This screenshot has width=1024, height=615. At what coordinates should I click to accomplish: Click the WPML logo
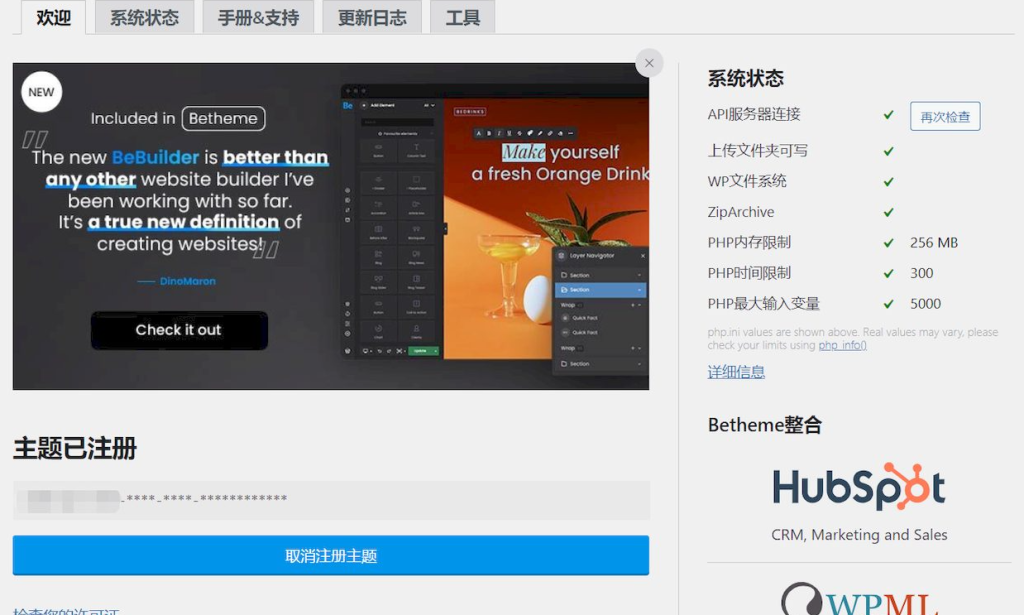[859, 600]
